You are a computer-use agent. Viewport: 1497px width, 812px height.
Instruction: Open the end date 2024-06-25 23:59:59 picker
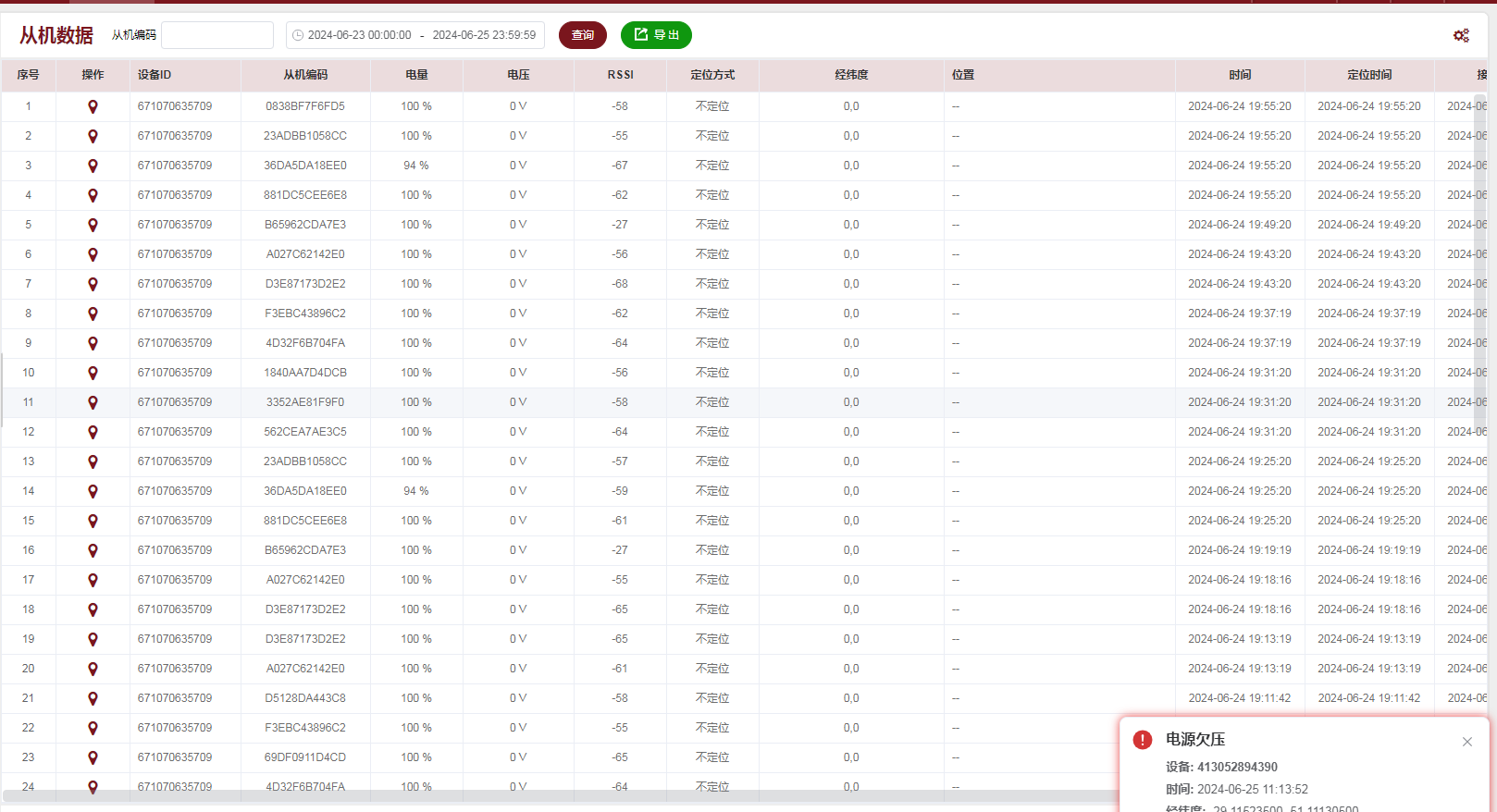484,35
